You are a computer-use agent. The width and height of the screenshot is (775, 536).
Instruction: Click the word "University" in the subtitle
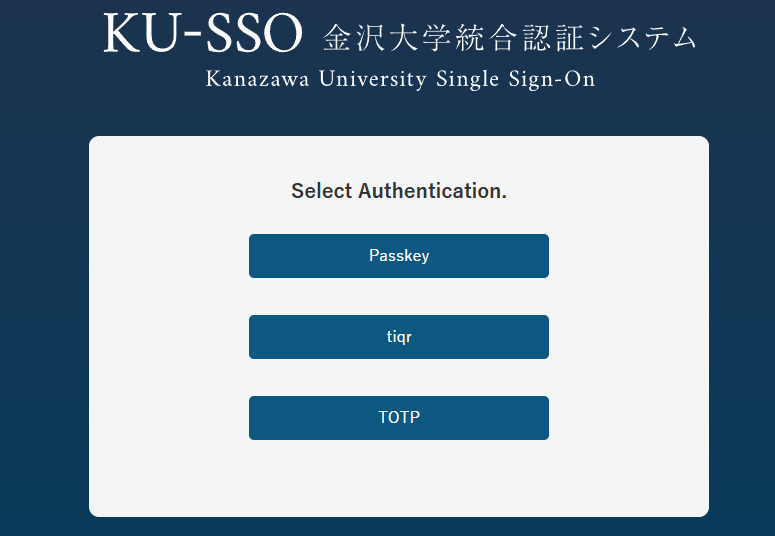coord(373,79)
